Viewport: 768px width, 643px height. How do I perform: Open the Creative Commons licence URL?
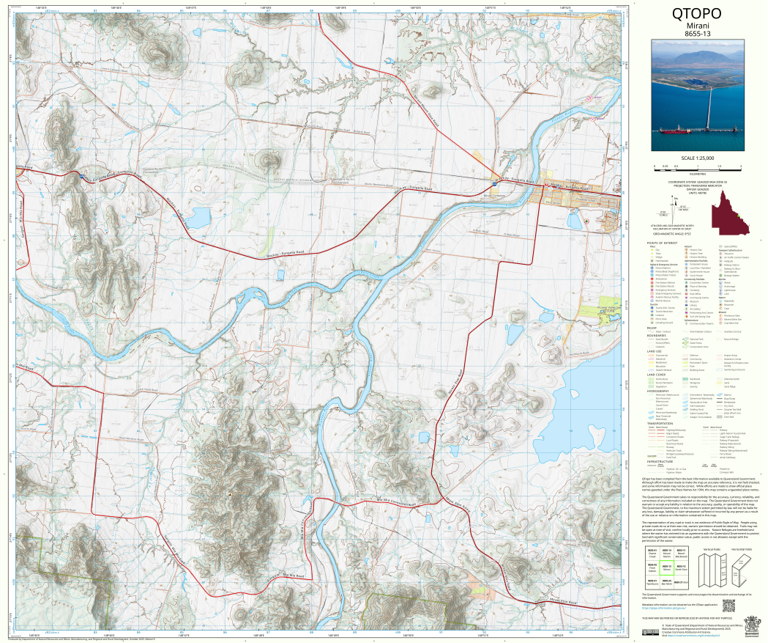696,637
